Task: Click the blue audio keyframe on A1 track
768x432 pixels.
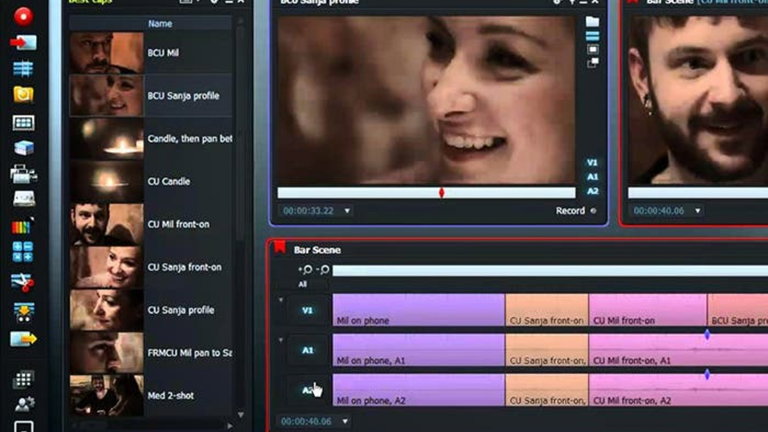Action: click(707, 335)
